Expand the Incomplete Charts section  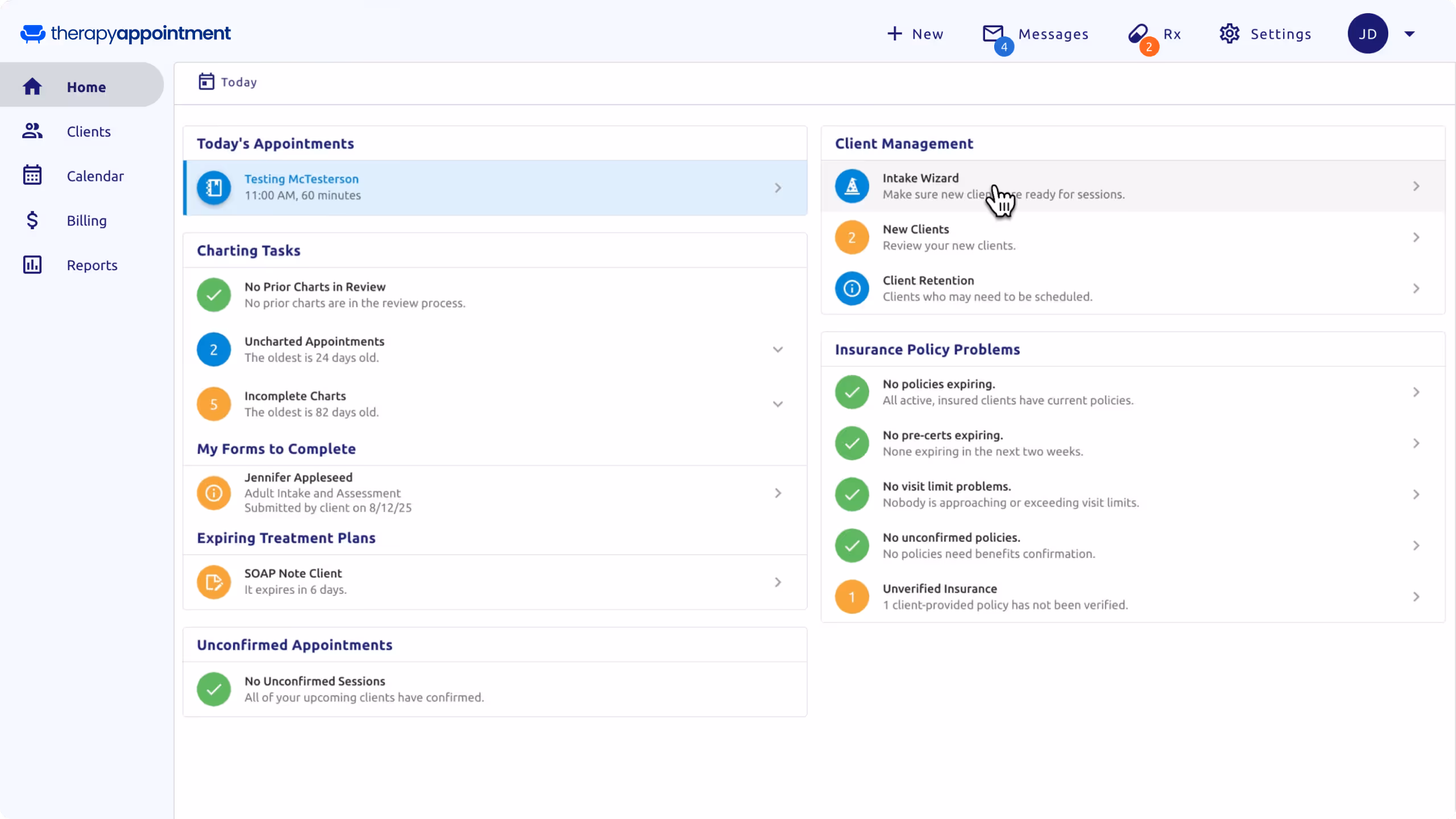tap(778, 404)
